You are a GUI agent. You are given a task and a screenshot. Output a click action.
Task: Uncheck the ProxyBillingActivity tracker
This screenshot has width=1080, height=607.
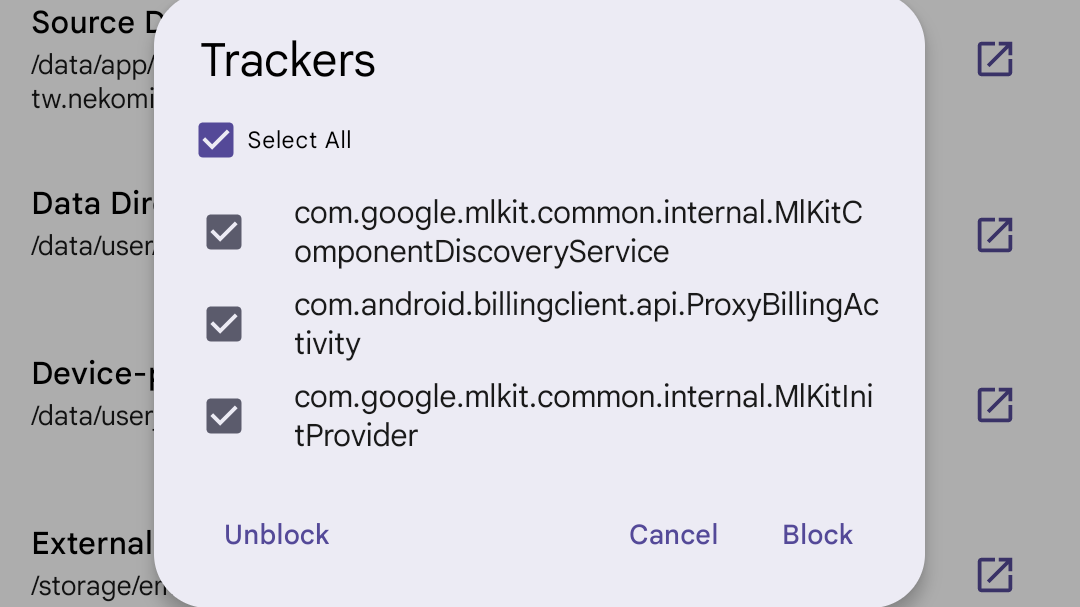(224, 324)
